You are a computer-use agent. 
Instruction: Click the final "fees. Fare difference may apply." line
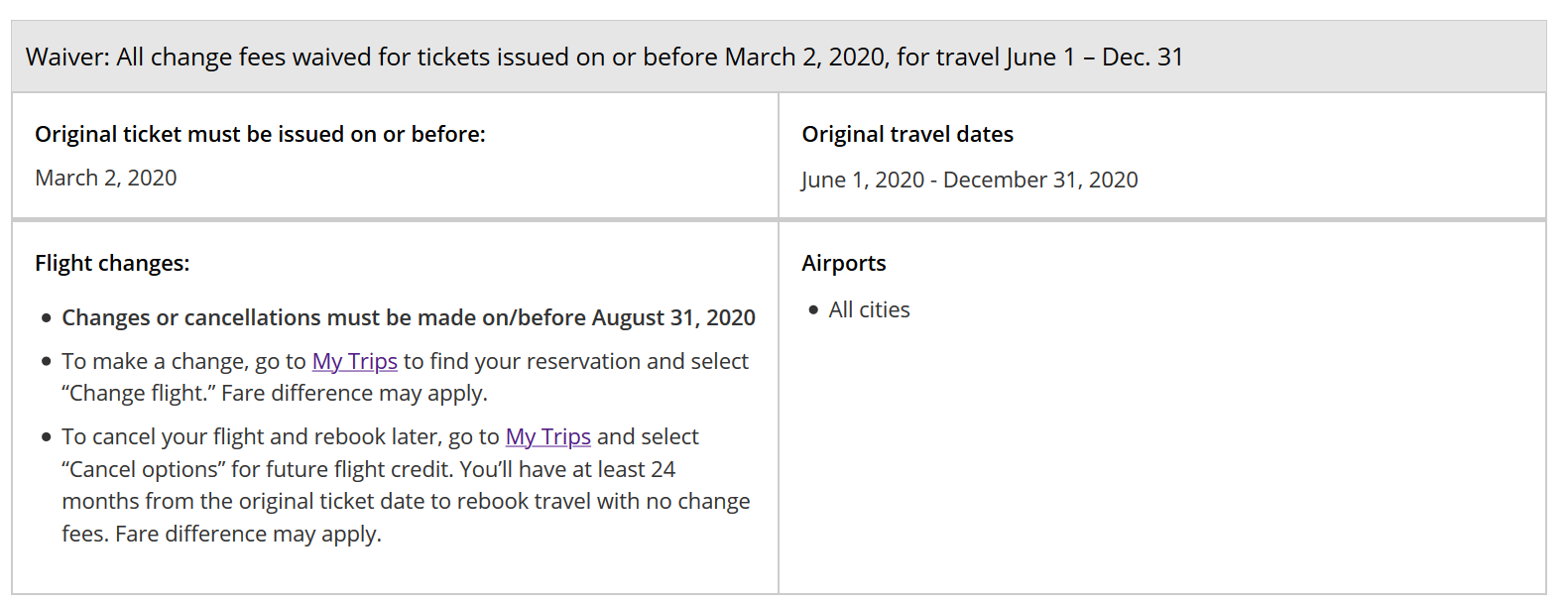coord(221,535)
